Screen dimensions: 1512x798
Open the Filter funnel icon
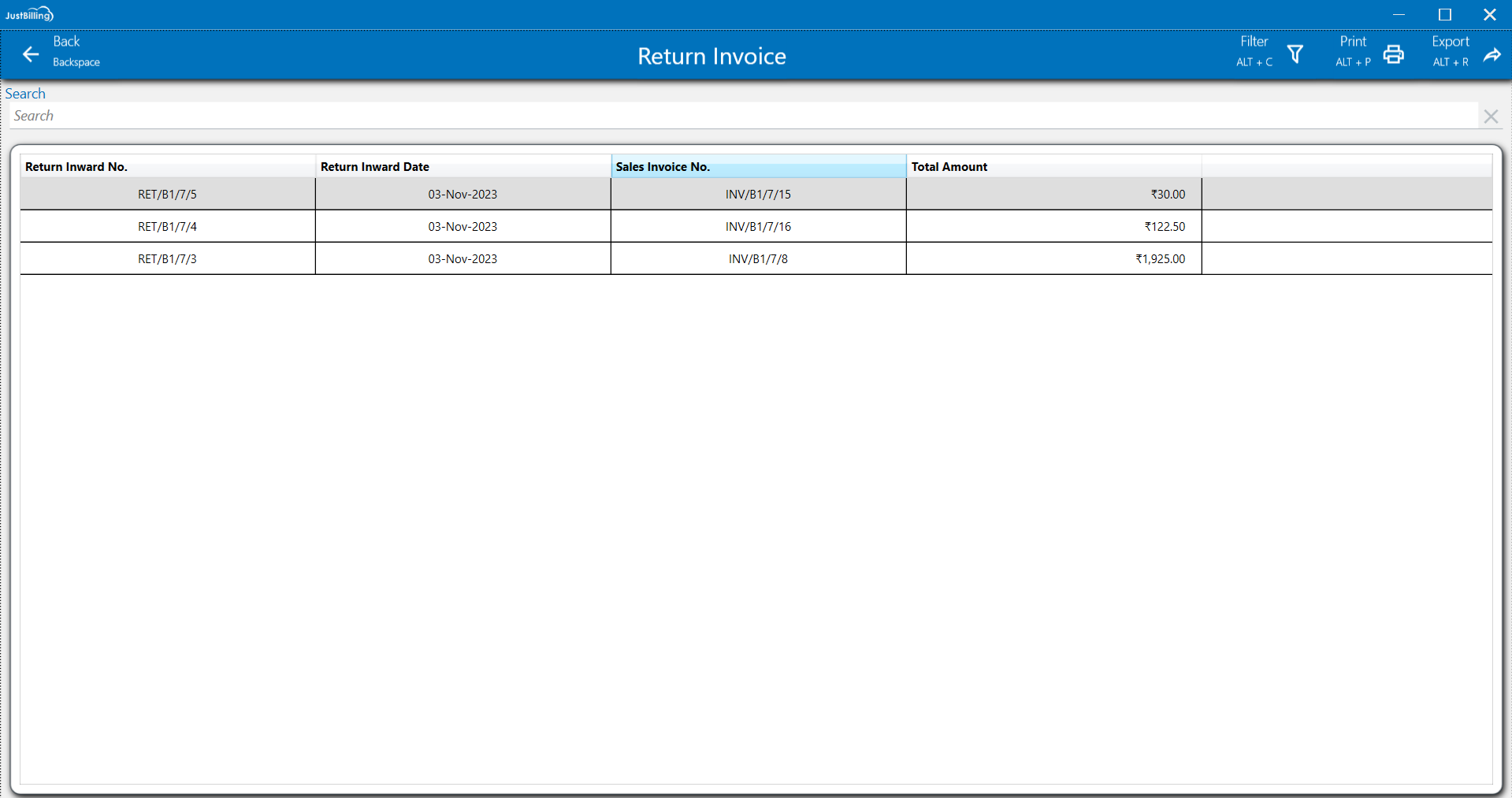tap(1295, 54)
